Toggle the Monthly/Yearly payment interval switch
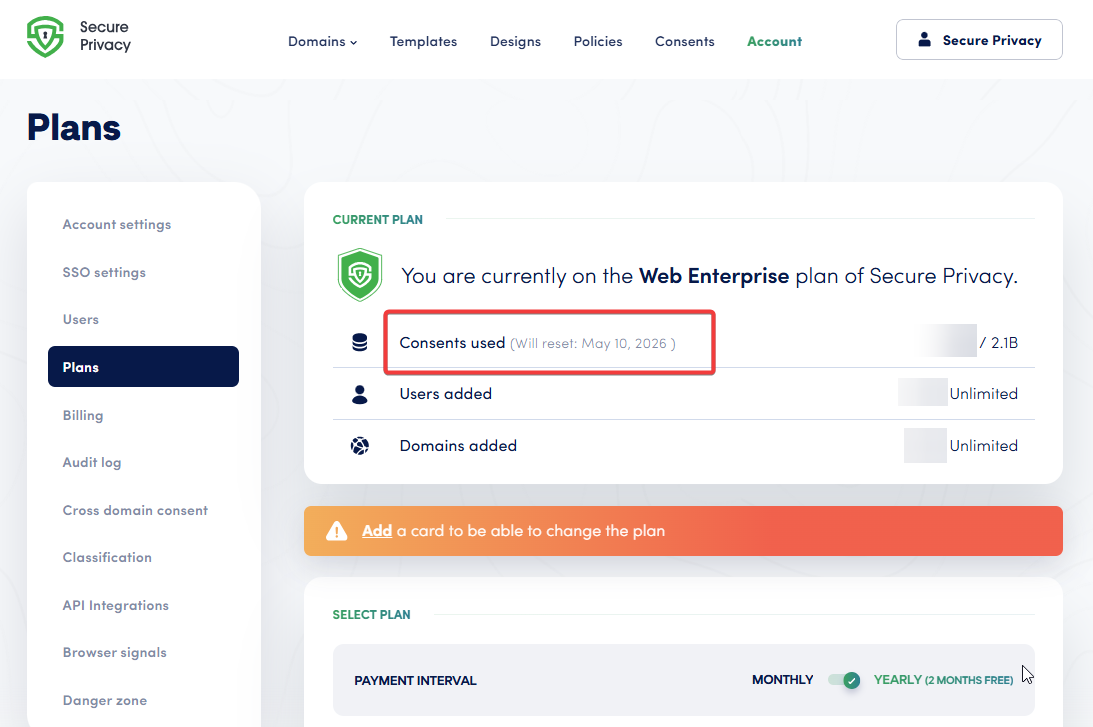This screenshot has height=727, width=1093. click(844, 680)
